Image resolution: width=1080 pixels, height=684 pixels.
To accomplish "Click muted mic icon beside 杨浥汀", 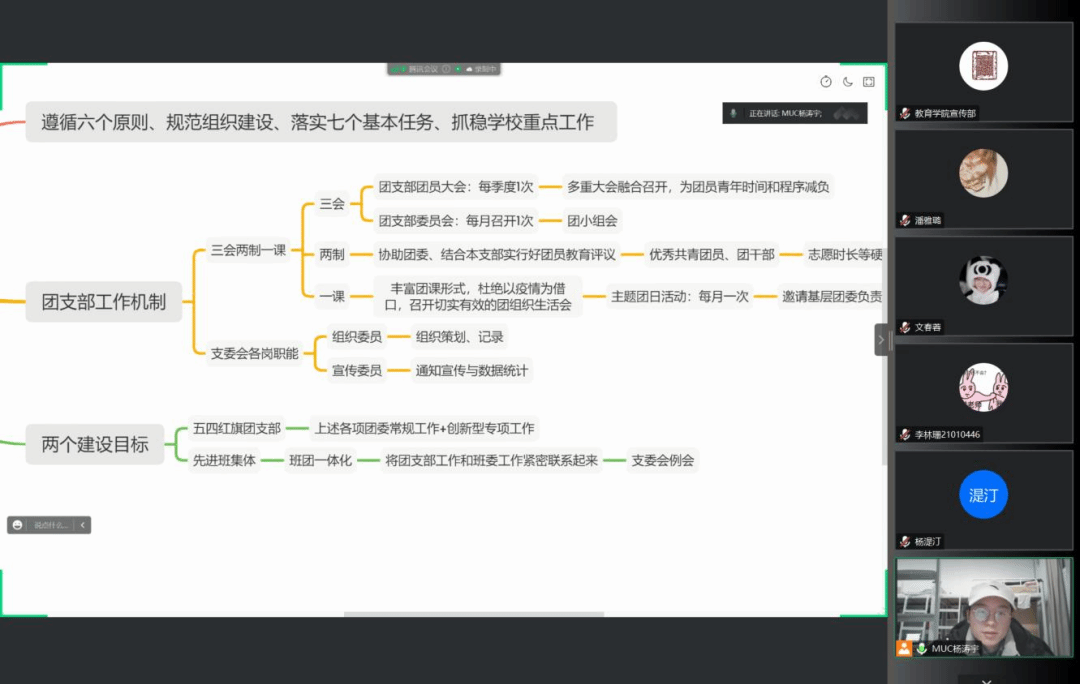I will click(905, 542).
